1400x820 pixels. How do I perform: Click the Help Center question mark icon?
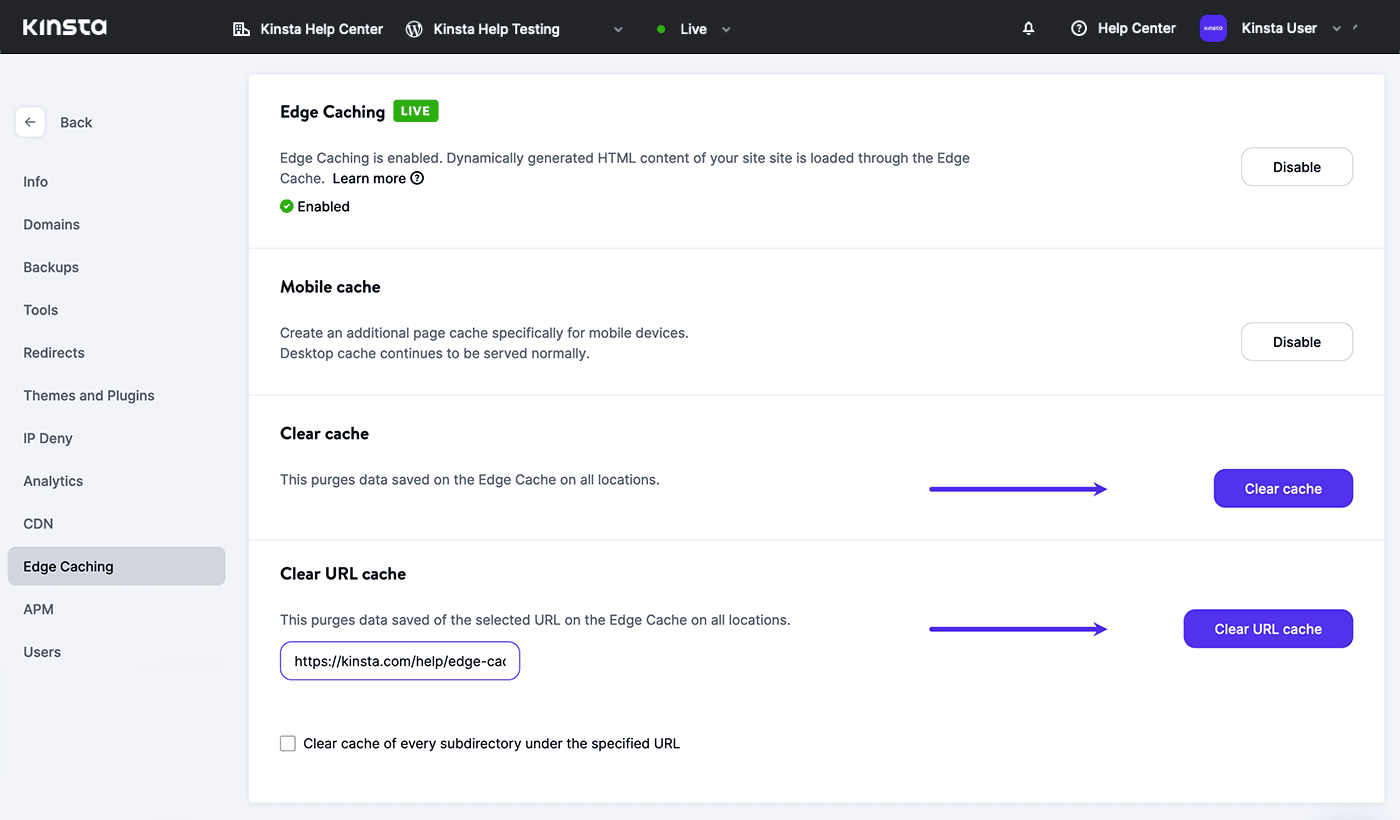(x=1079, y=28)
